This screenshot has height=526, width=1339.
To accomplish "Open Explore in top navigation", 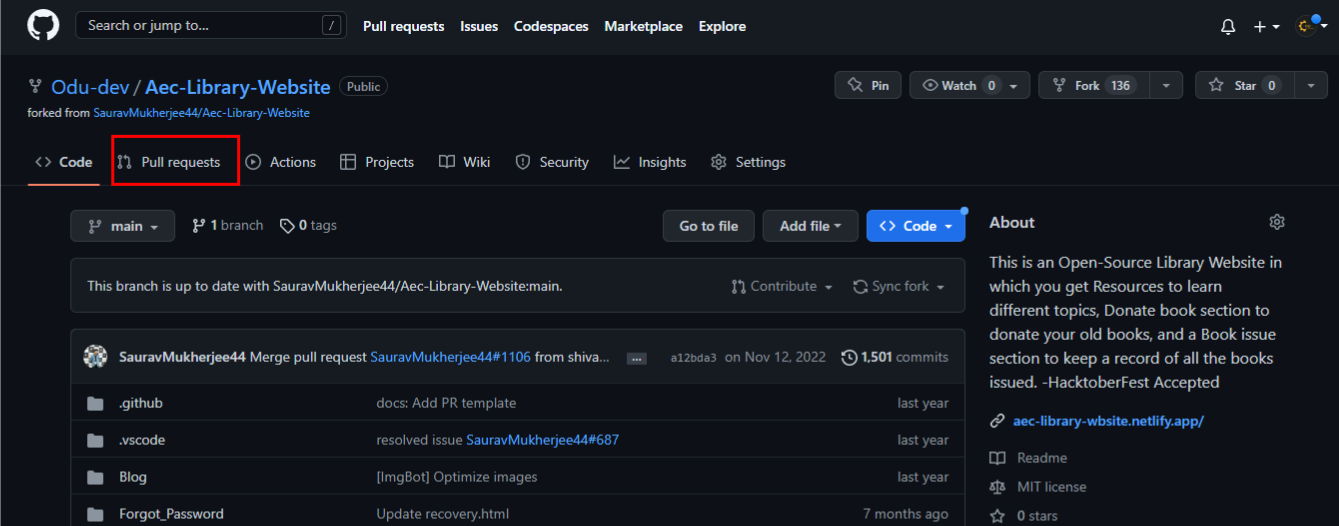I will (722, 26).
